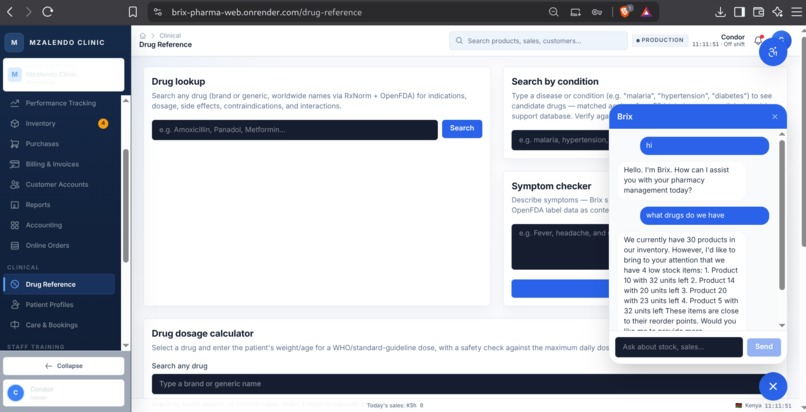Open Performance Tracking in sidebar
Screen dimensions: 806x412
click(x=61, y=103)
